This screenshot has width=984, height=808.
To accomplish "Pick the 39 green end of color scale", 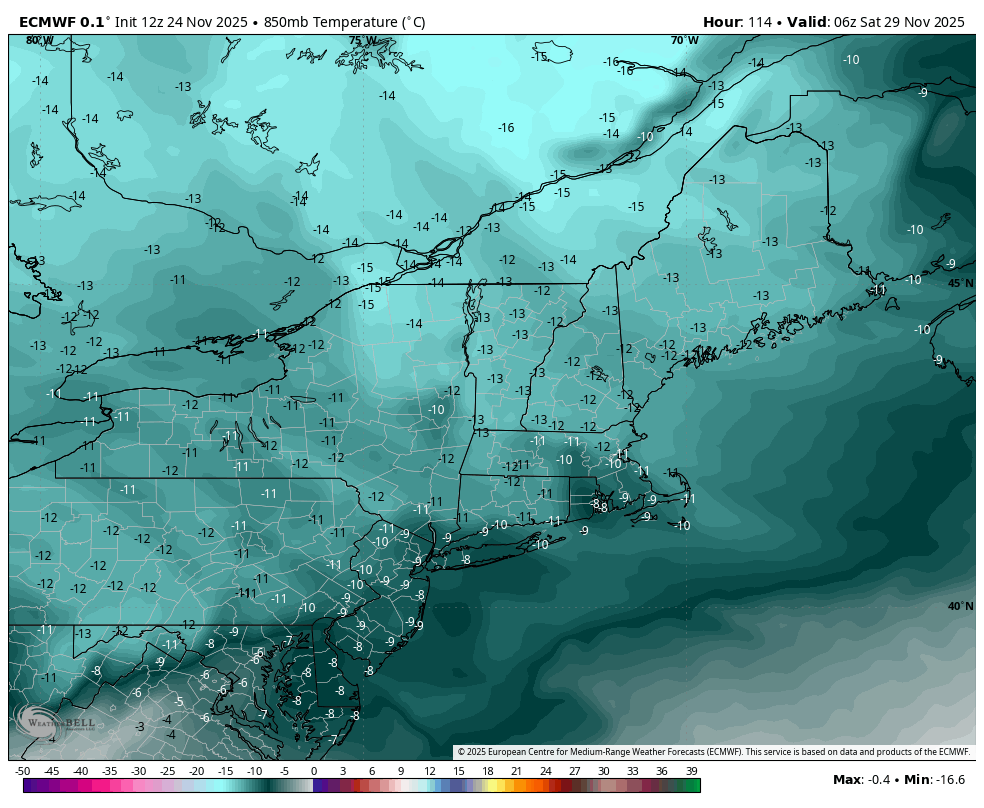I will pyautogui.click(x=692, y=786).
